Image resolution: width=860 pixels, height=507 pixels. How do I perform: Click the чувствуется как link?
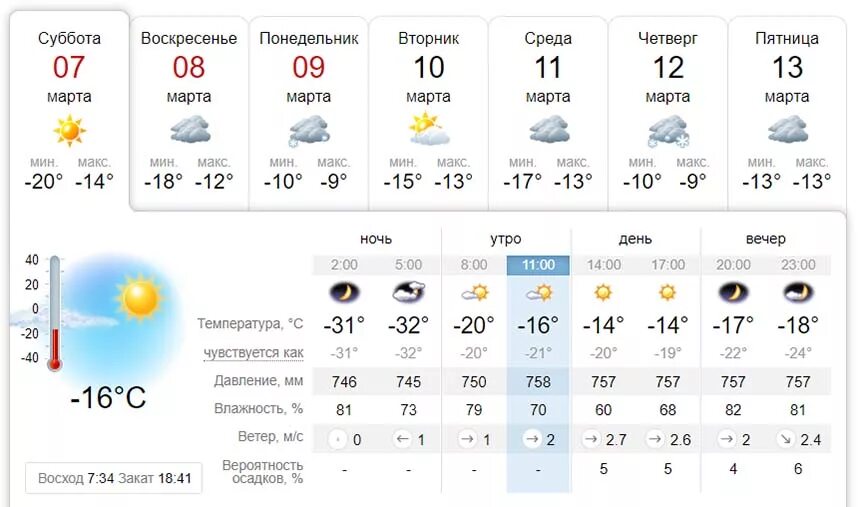(x=253, y=353)
